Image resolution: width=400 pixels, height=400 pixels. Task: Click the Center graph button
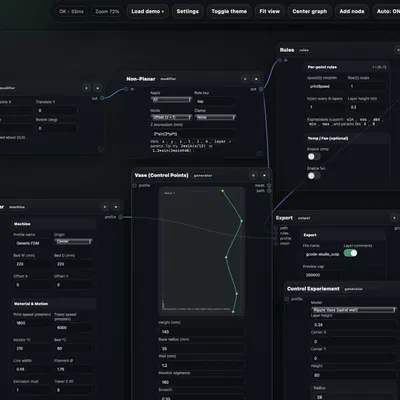[310, 11]
